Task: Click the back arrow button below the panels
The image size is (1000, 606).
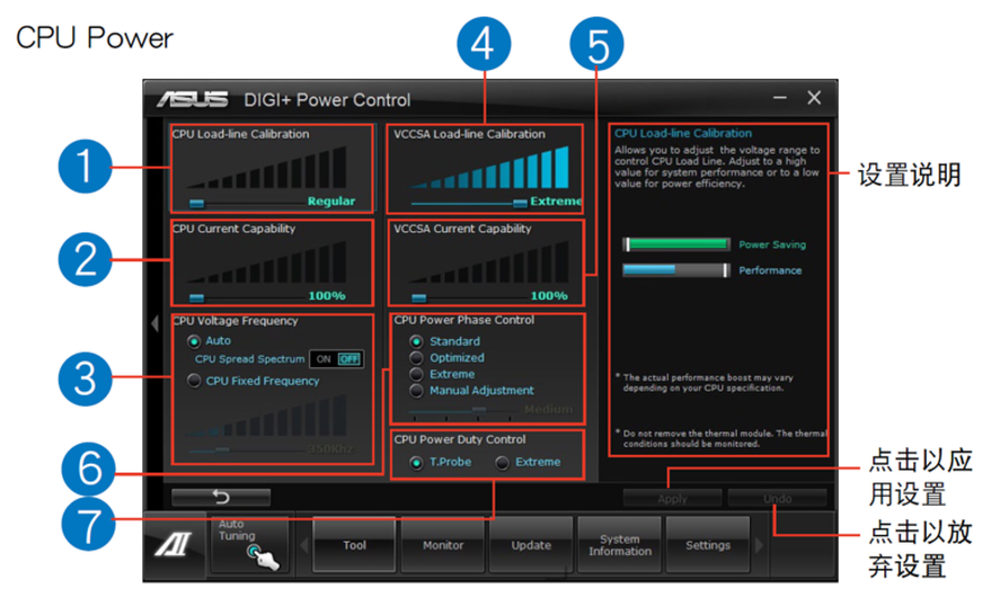Action: coord(221,497)
